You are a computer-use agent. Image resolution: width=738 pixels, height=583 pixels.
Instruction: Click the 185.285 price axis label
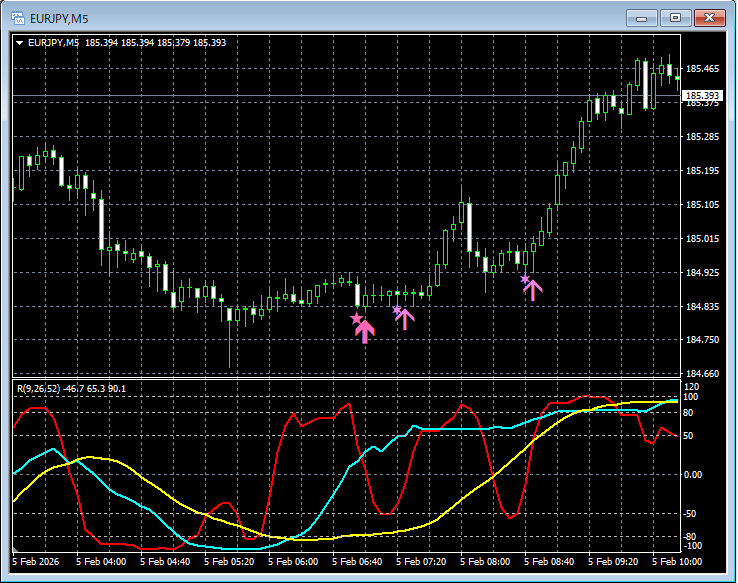pos(702,137)
